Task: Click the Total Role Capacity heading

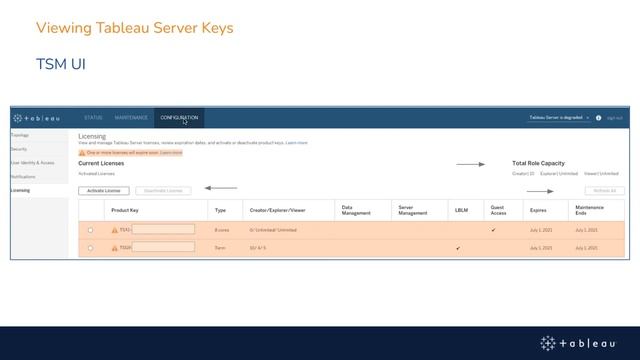Action: (538, 163)
